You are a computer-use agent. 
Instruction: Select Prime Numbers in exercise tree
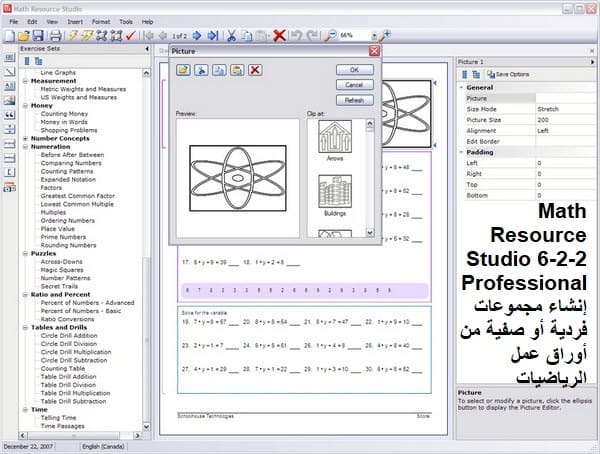pyautogui.click(x=64, y=237)
